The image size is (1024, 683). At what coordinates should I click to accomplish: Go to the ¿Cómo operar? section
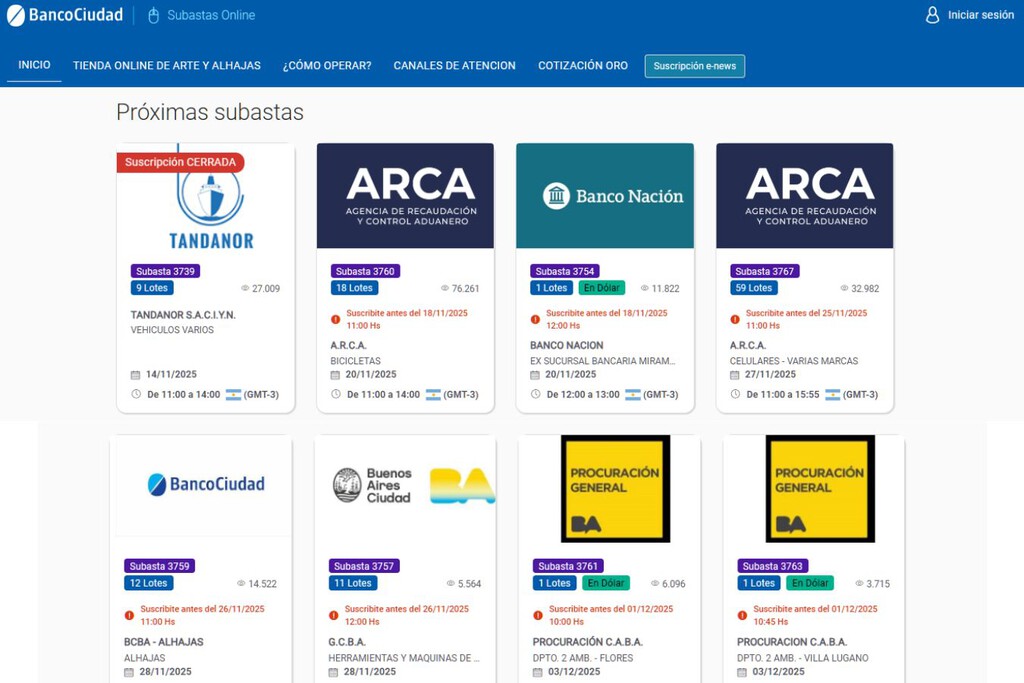(x=327, y=65)
